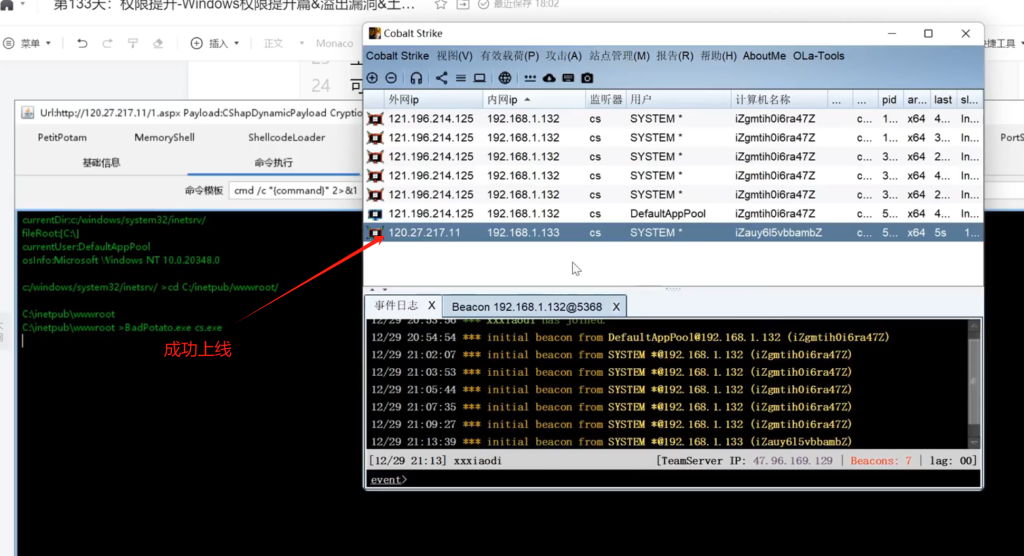
Task: Open the ShellcodeLoader tab in webshell tool
Action: pyautogui.click(x=287, y=137)
